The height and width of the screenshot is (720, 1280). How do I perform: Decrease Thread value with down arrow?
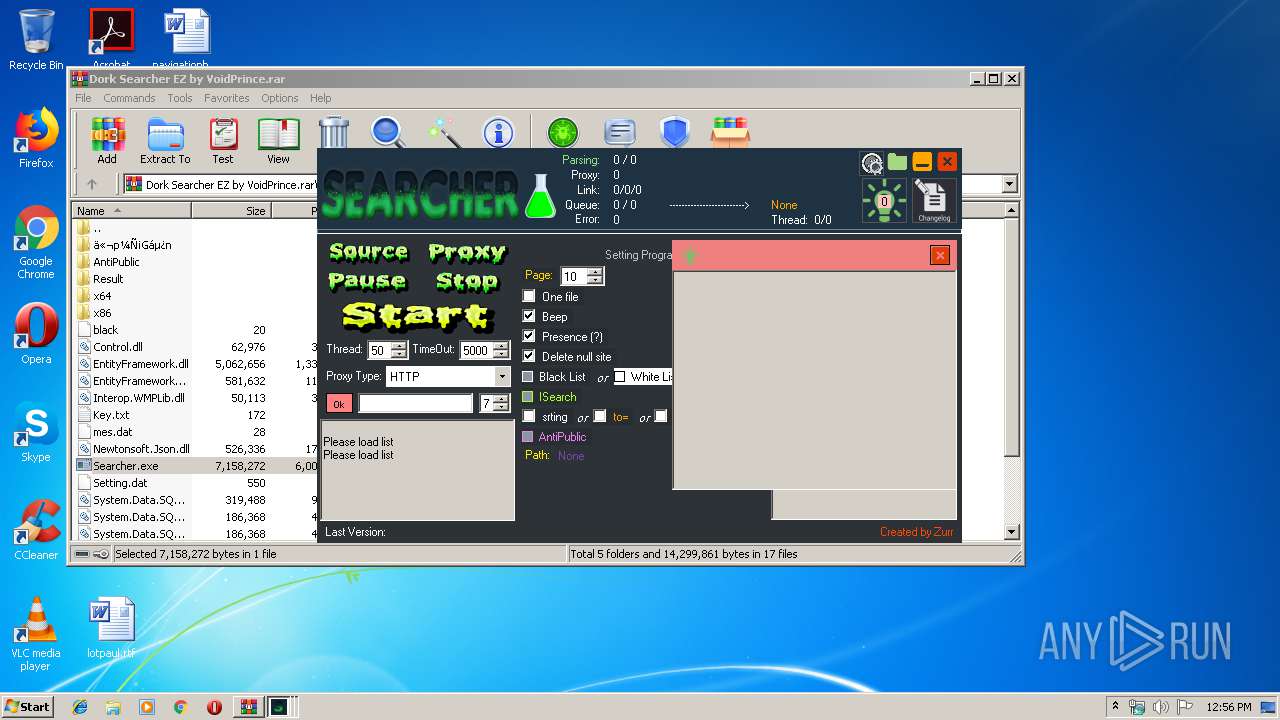[x=398, y=355]
